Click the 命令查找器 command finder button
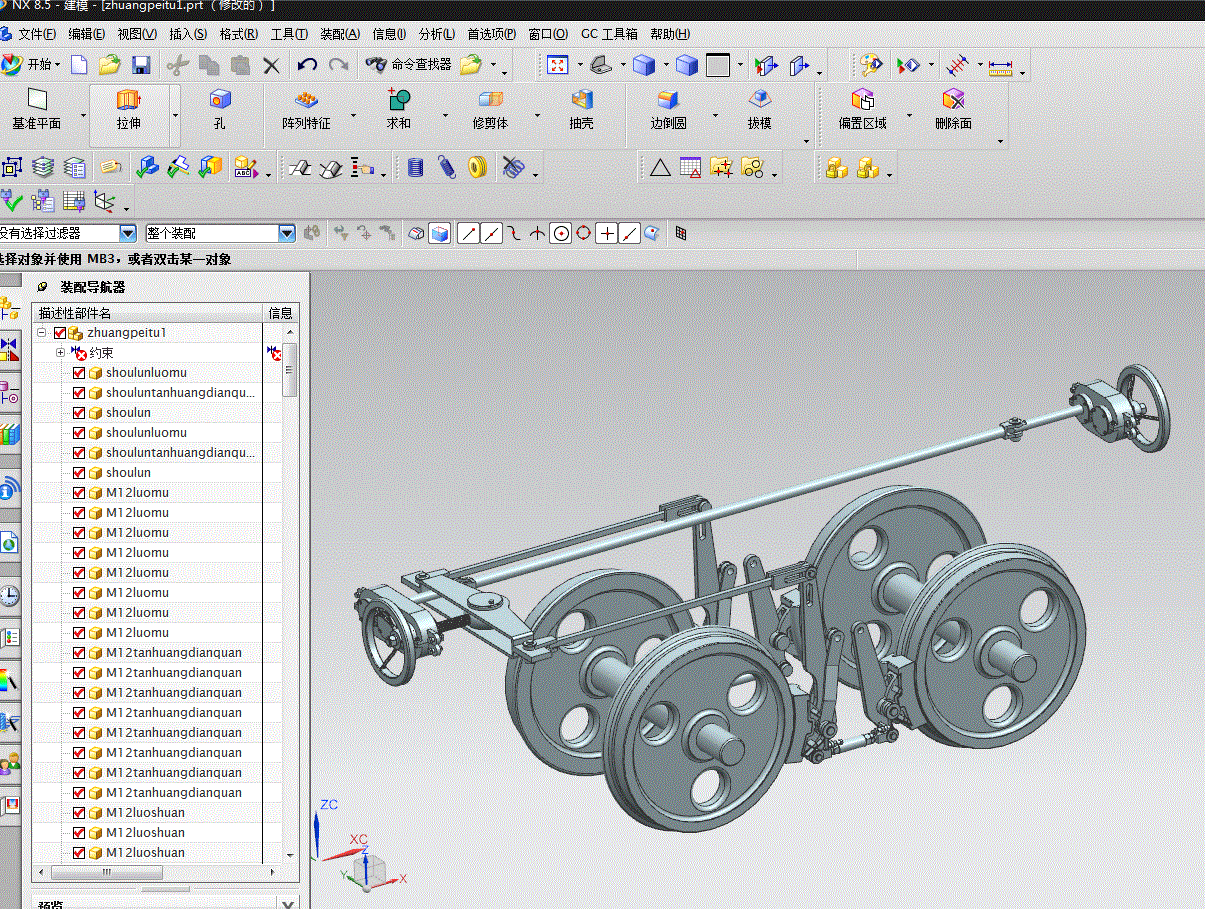The image size is (1205, 909). click(x=410, y=65)
